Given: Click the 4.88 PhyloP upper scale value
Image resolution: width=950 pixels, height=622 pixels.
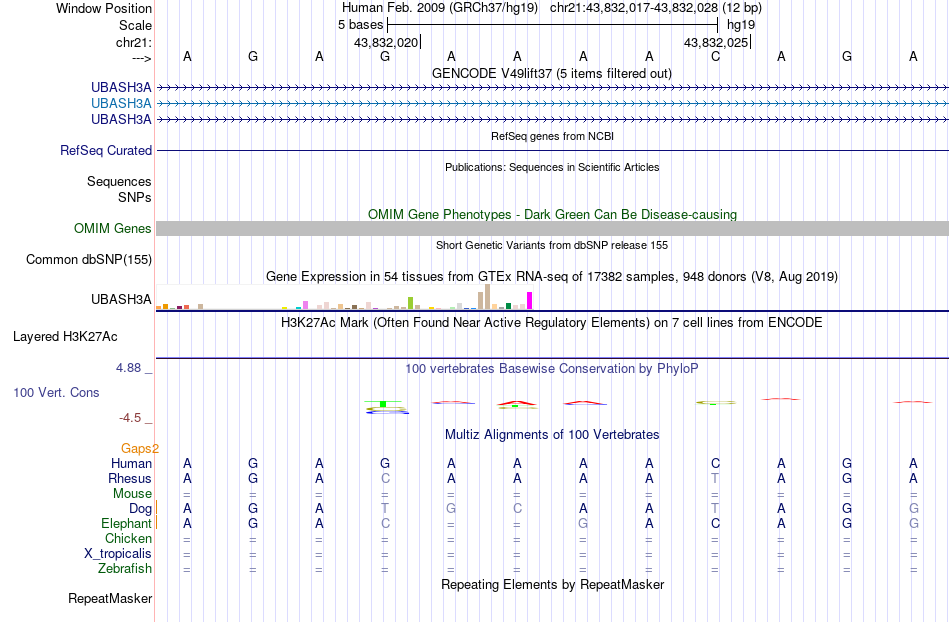Looking at the screenshot, I should (x=128, y=368).
